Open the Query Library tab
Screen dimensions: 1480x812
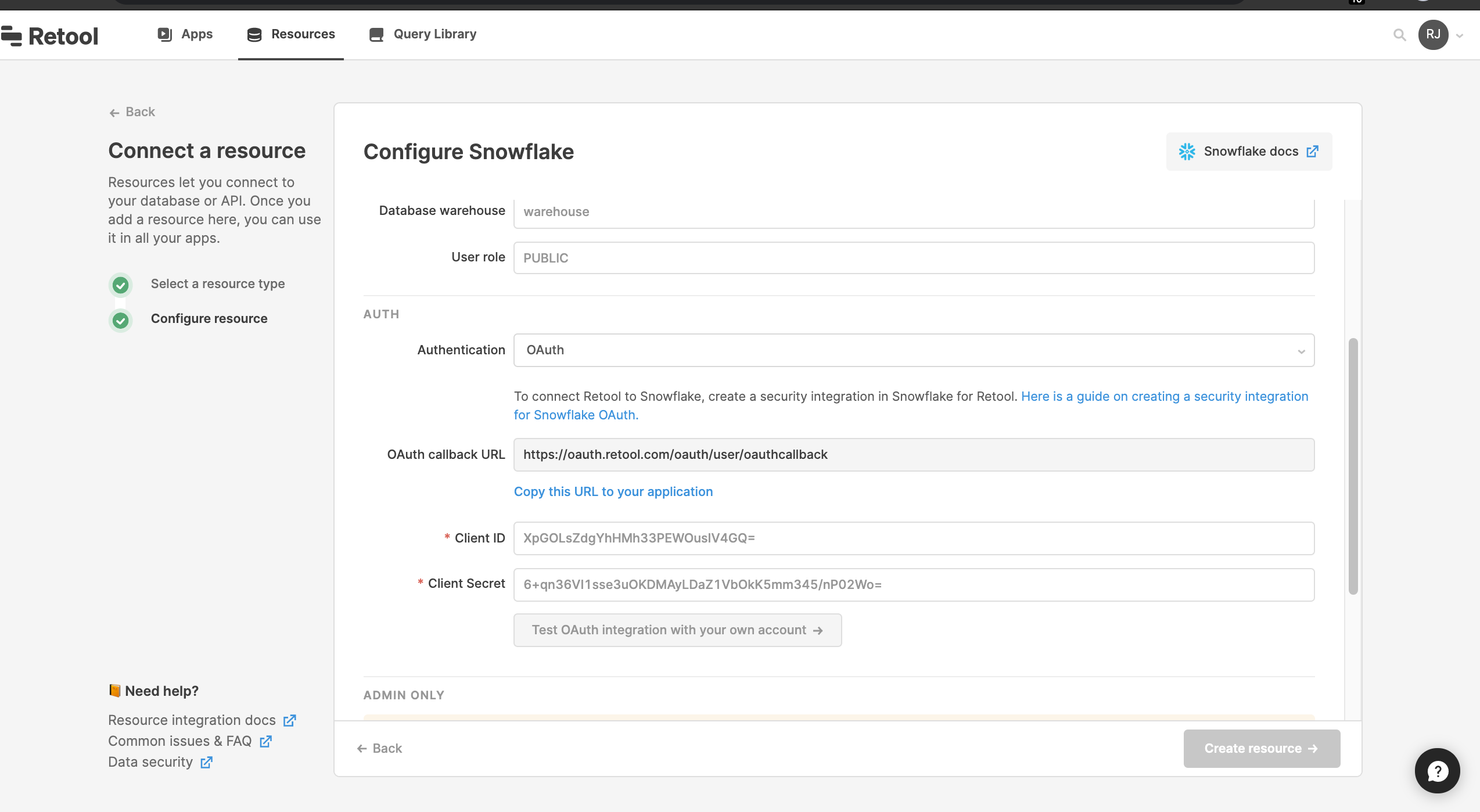[423, 34]
